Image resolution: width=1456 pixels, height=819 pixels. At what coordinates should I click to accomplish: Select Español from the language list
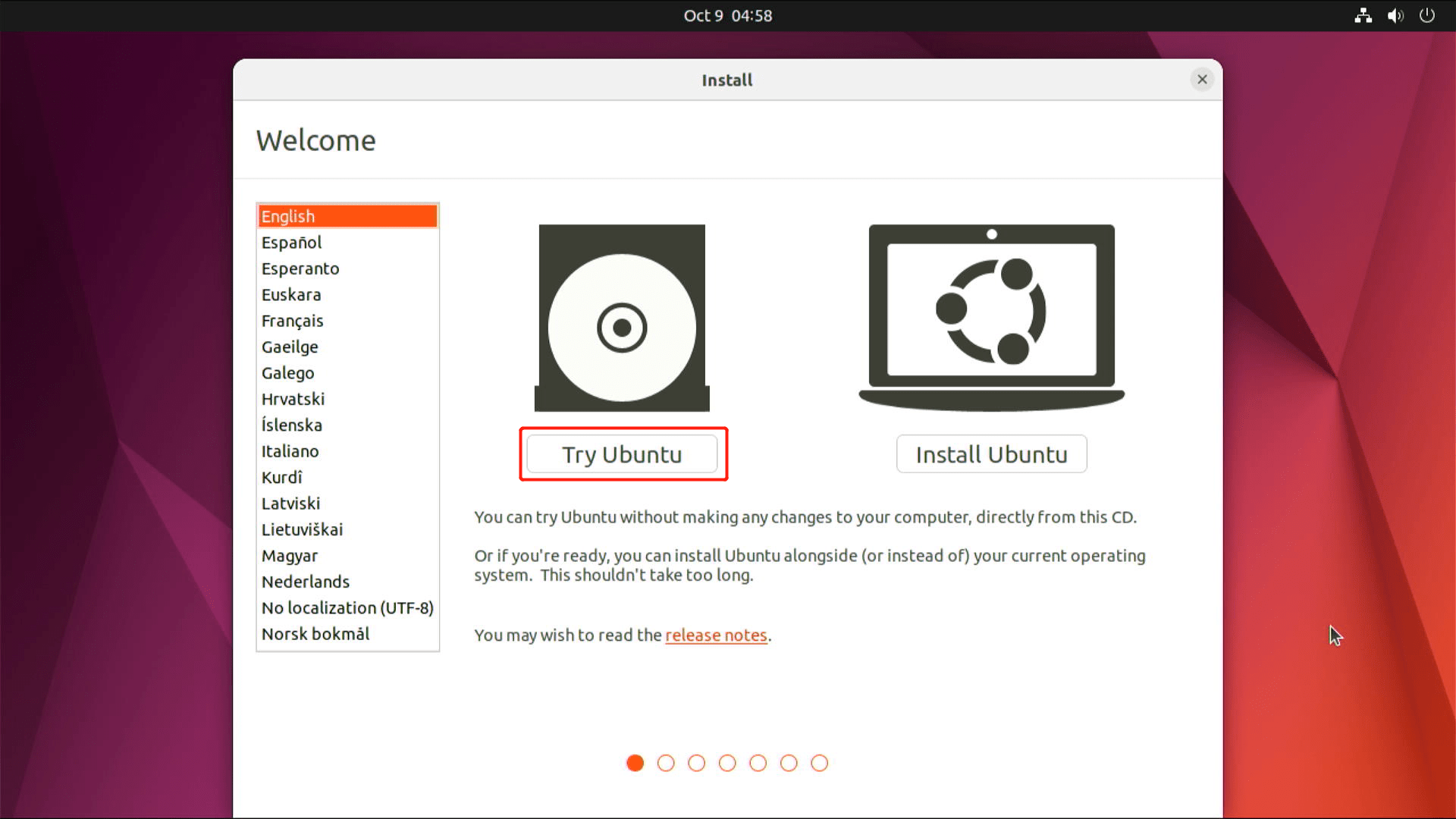tap(291, 242)
